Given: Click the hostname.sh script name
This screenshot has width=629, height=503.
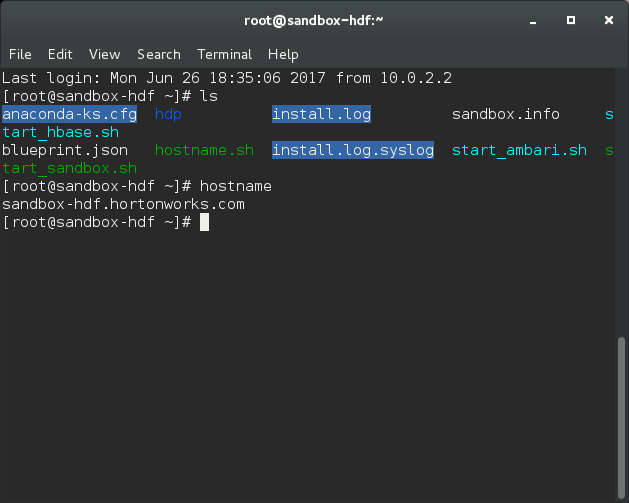Looking at the screenshot, I should click(204, 151).
